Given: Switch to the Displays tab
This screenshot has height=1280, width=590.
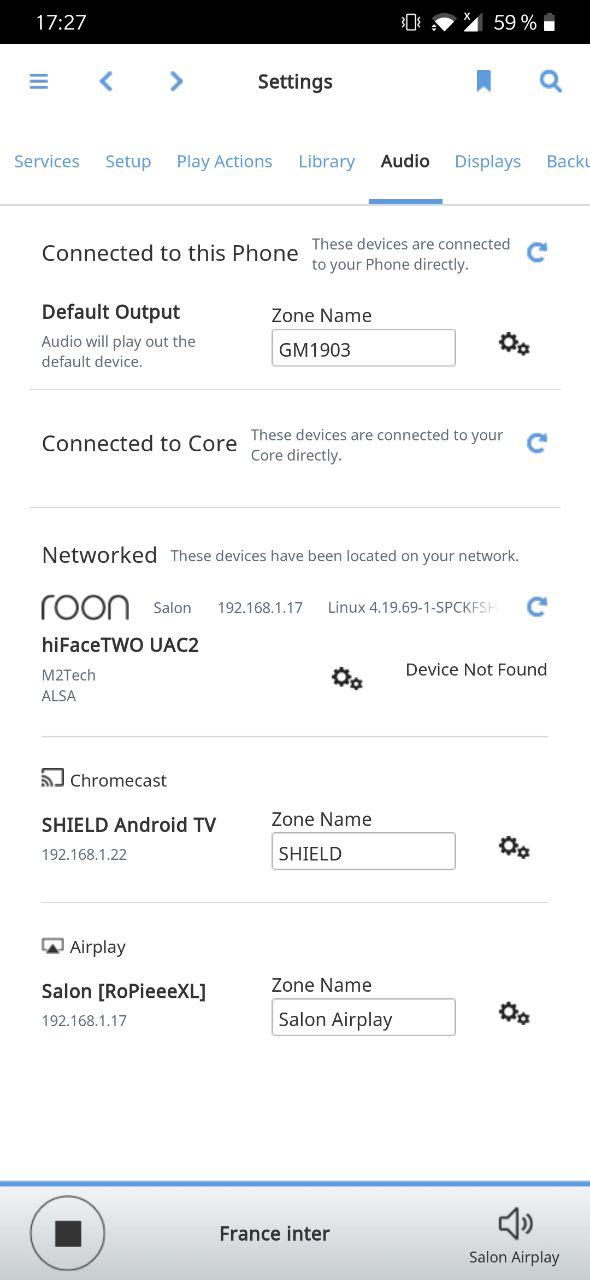Looking at the screenshot, I should pyautogui.click(x=488, y=161).
